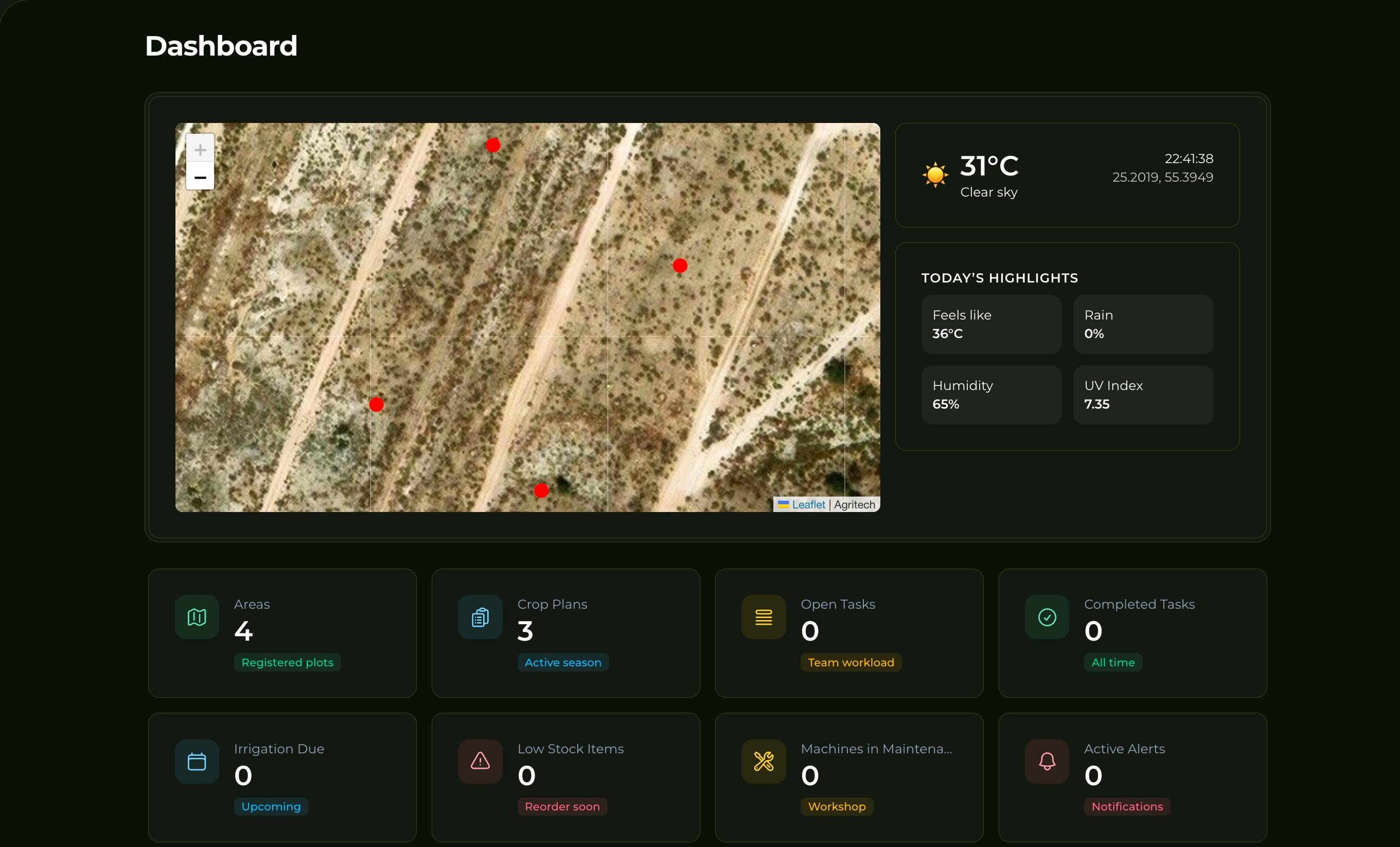
Task: Open the Leaflet attribution link
Action: (807, 504)
